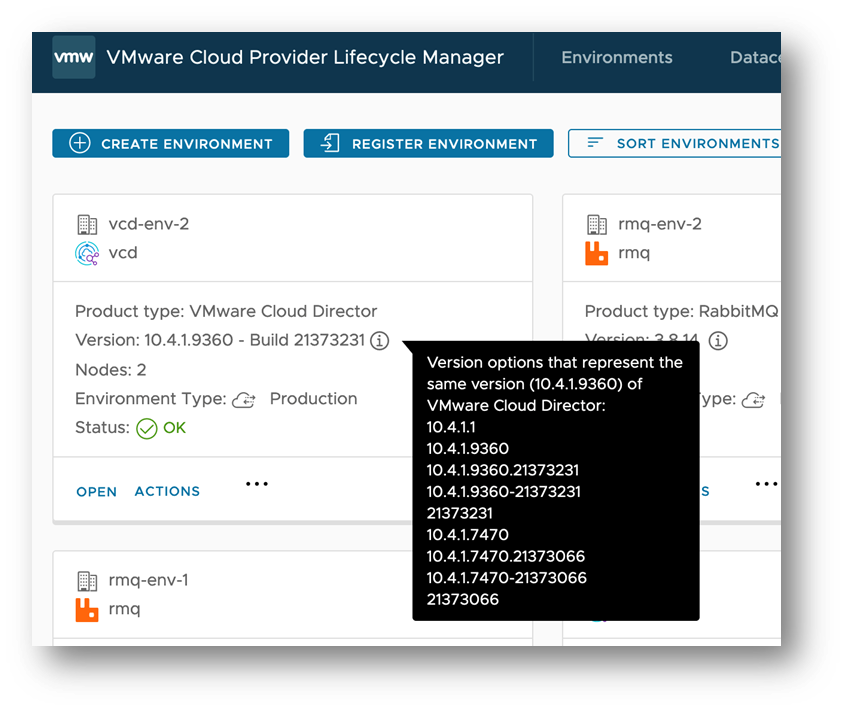Click the rmq icon on rmq-env-2 card
The height and width of the screenshot is (711, 846).
point(596,253)
